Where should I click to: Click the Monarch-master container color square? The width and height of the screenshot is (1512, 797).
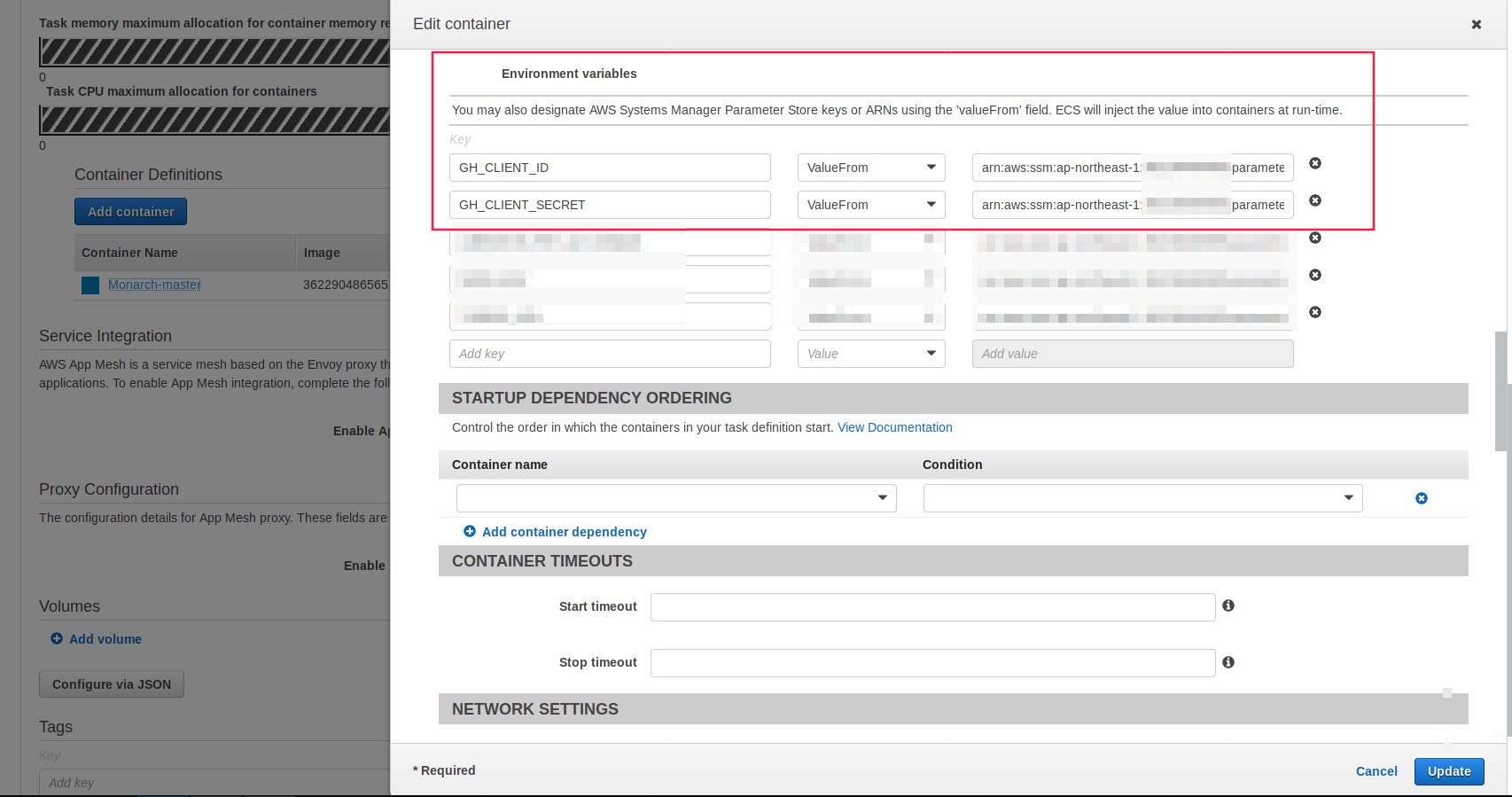(x=90, y=285)
